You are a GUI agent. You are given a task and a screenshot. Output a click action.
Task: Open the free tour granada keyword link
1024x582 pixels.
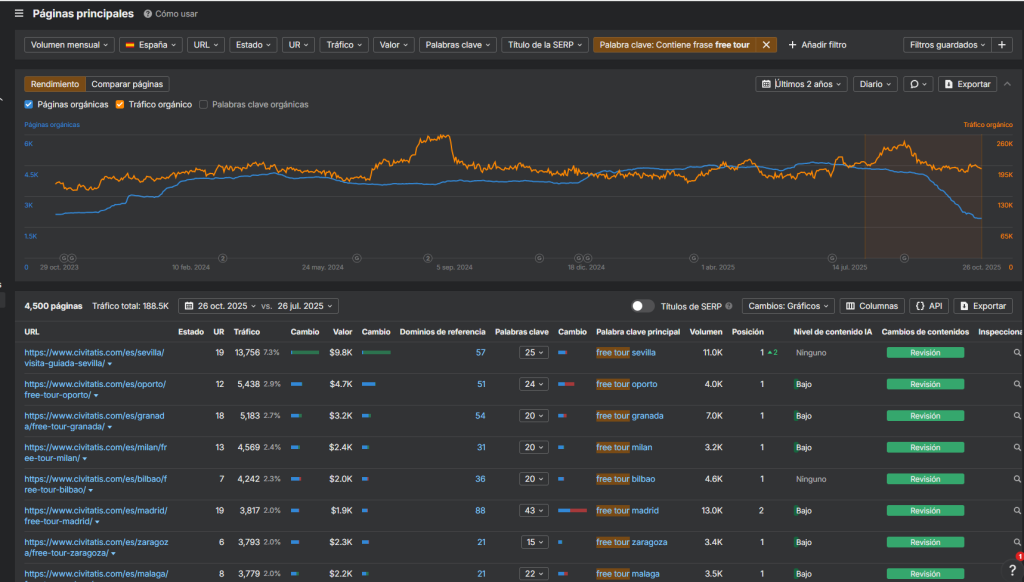[x=631, y=416]
